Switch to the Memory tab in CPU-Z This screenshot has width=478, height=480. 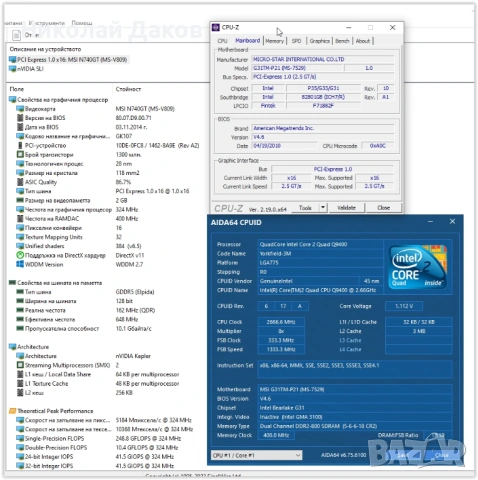[x=275, y=41]
